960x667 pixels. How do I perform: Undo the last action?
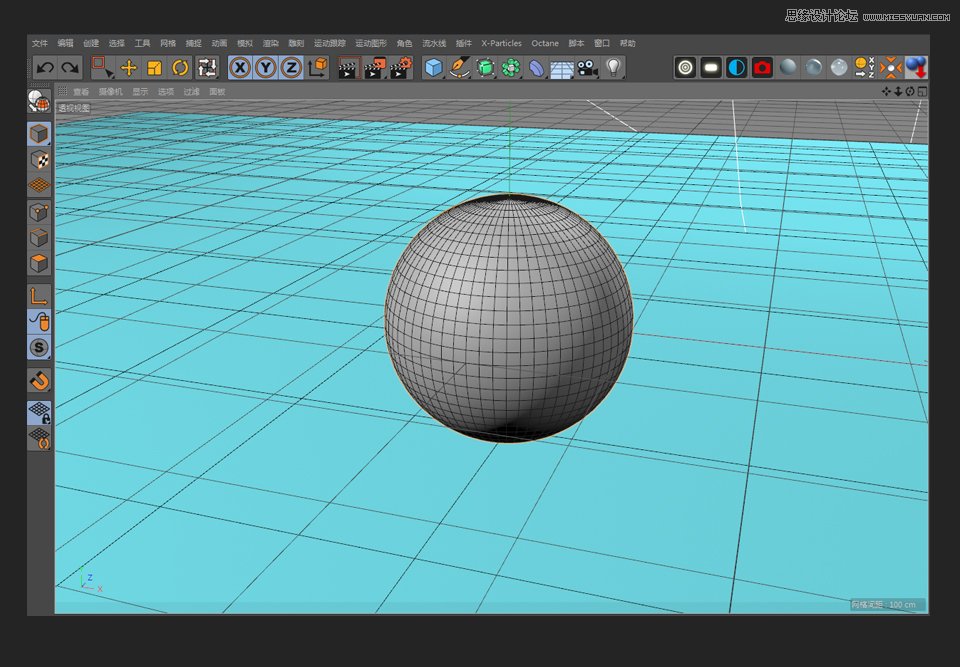click(44, 68)
